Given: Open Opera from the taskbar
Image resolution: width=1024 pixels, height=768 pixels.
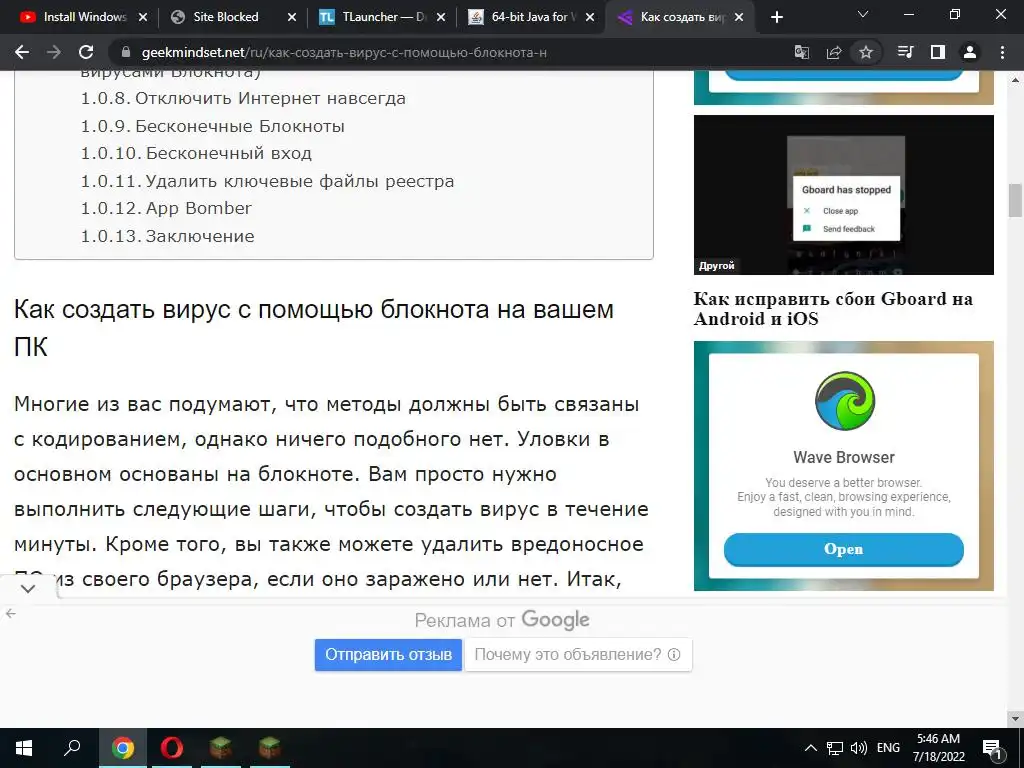Looking at the screenshot, I should coord(171,748).
